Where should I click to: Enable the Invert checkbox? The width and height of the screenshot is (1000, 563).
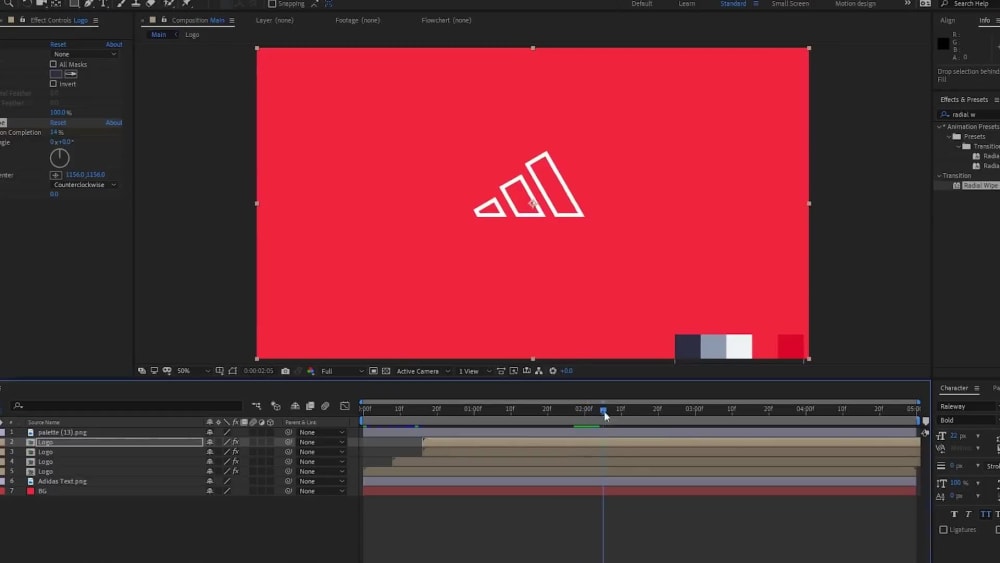(54, 84)
